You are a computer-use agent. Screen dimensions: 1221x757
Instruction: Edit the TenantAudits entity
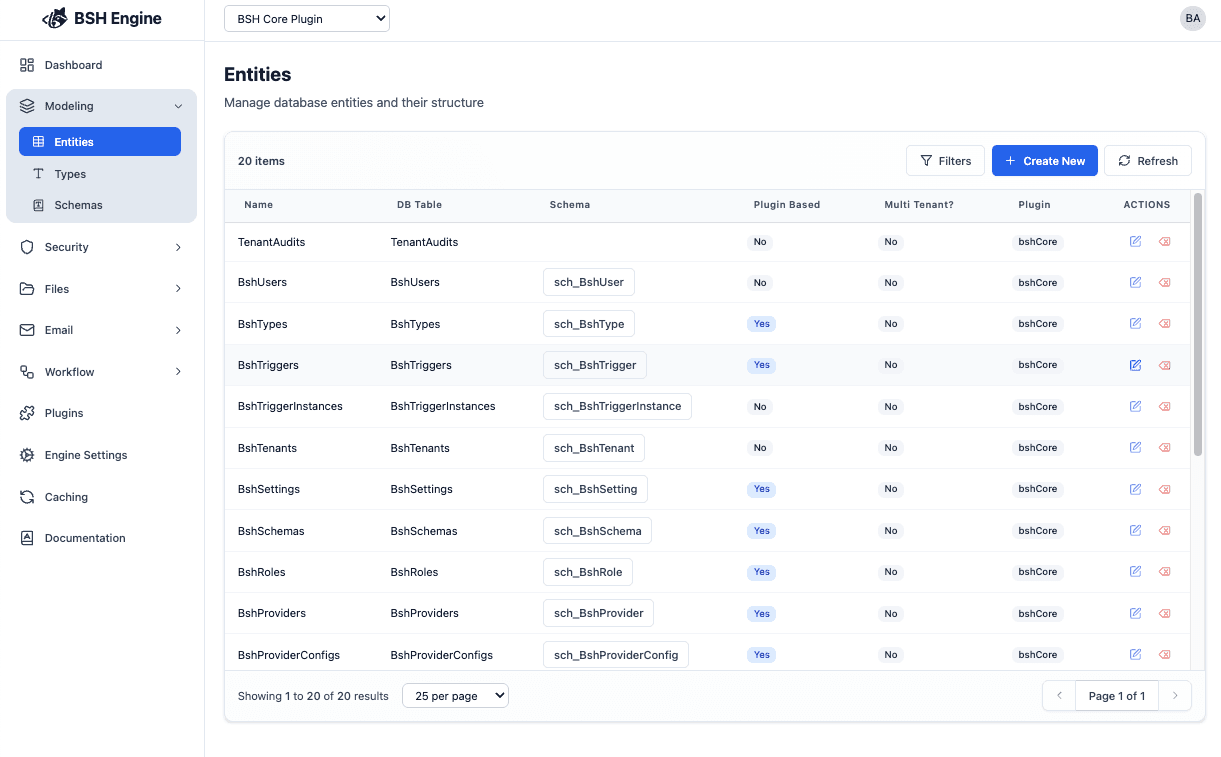(1135, 242)
